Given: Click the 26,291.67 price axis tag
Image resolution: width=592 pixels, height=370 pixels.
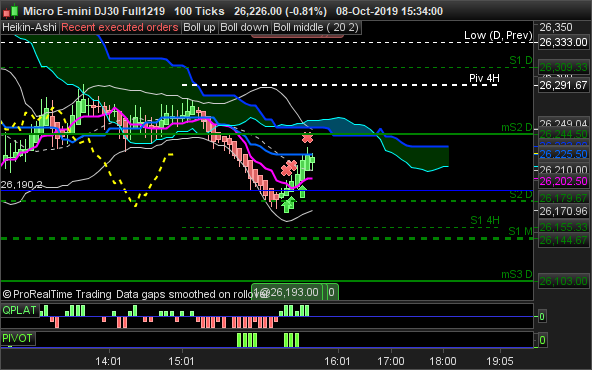Looking at the screenshot, I should 563,85.
